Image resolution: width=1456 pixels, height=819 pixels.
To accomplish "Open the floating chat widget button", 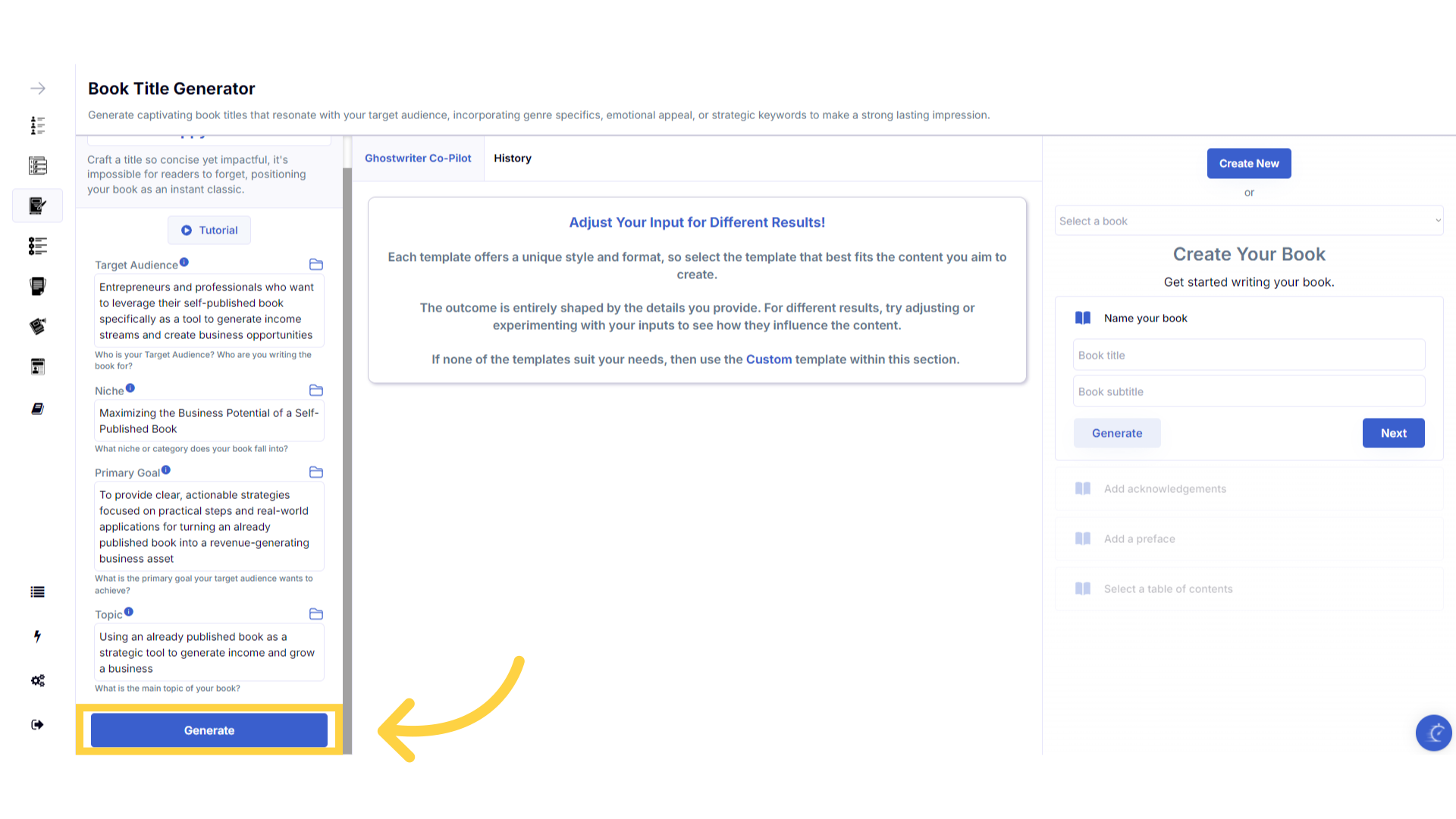I will (x=1433, y=733).
